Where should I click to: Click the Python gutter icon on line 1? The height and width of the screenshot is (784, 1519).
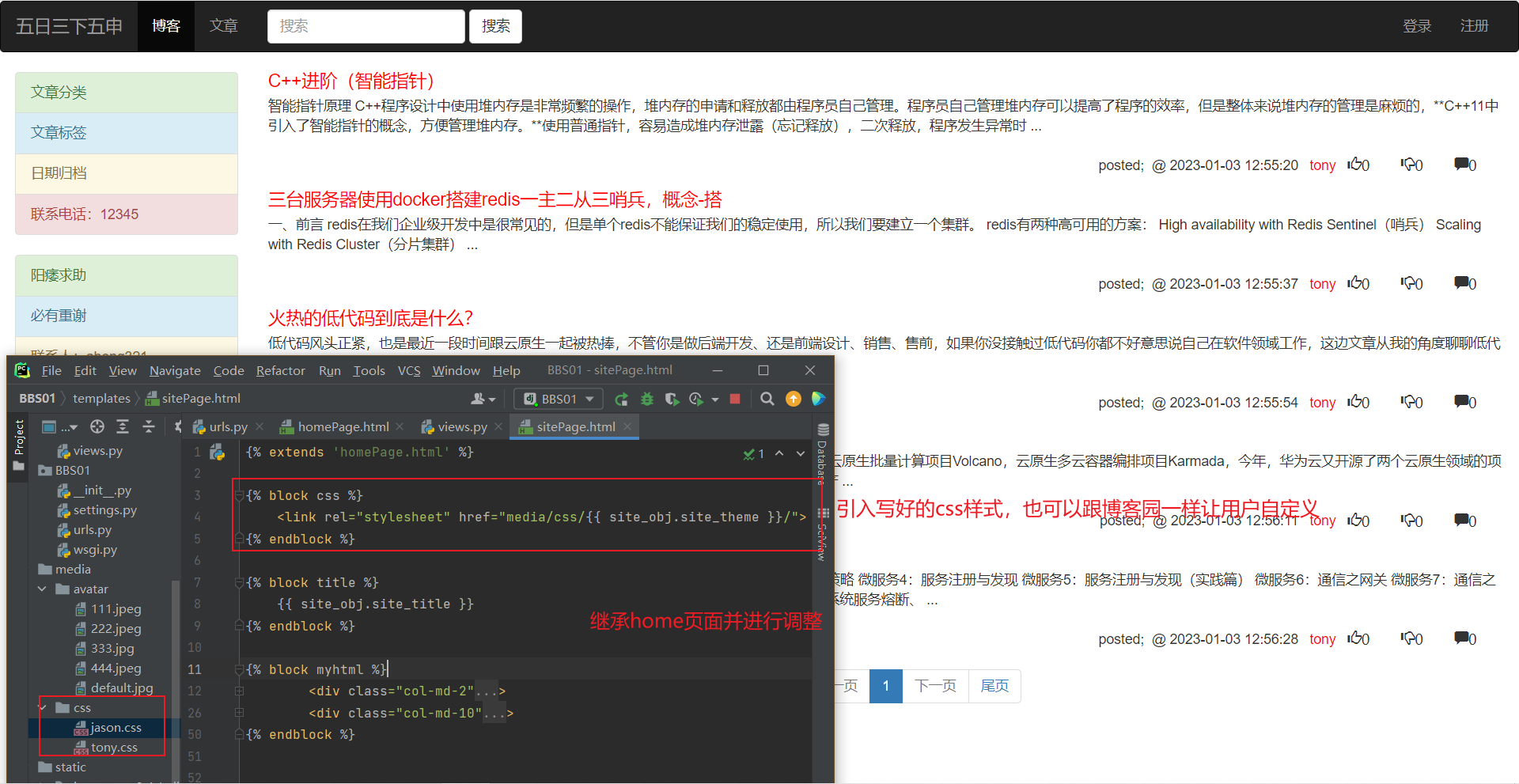click(x=218, y=453)
